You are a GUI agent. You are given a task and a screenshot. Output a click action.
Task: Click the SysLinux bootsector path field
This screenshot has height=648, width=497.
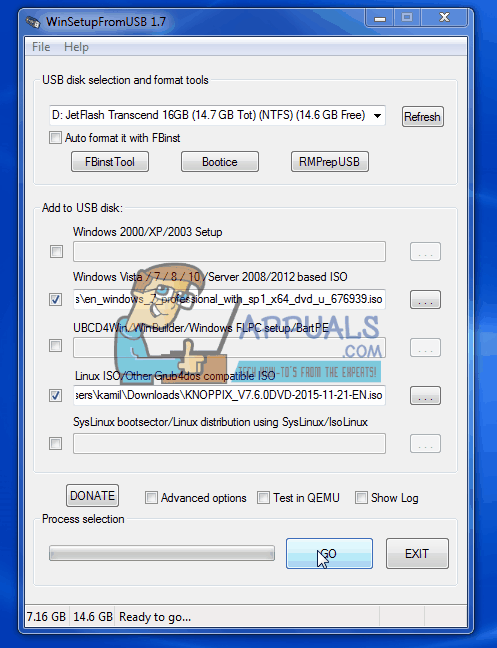[229, 443]
